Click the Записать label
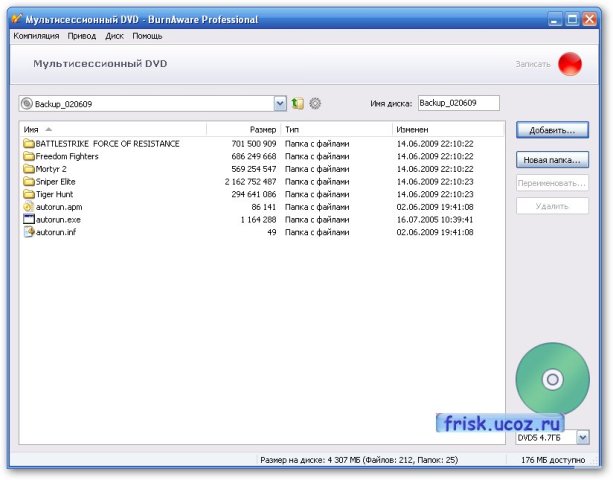Image resolution: width=613 pixels, height=480 pixels. click(x=533, y=64)
